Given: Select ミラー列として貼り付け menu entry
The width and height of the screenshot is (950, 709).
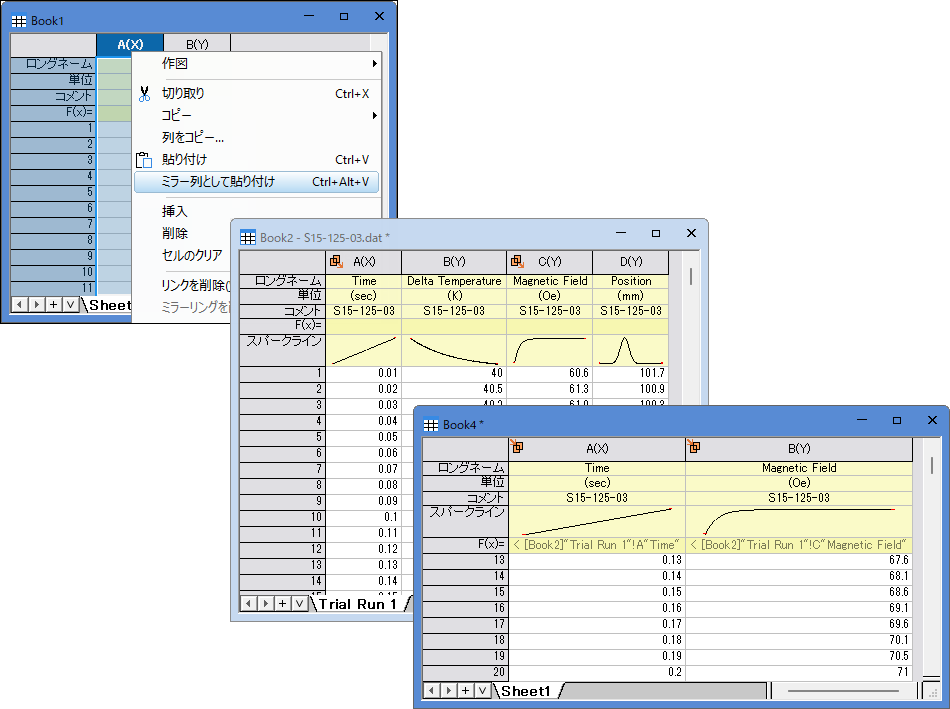Looking at the screenshot, I should pos(257,182).
